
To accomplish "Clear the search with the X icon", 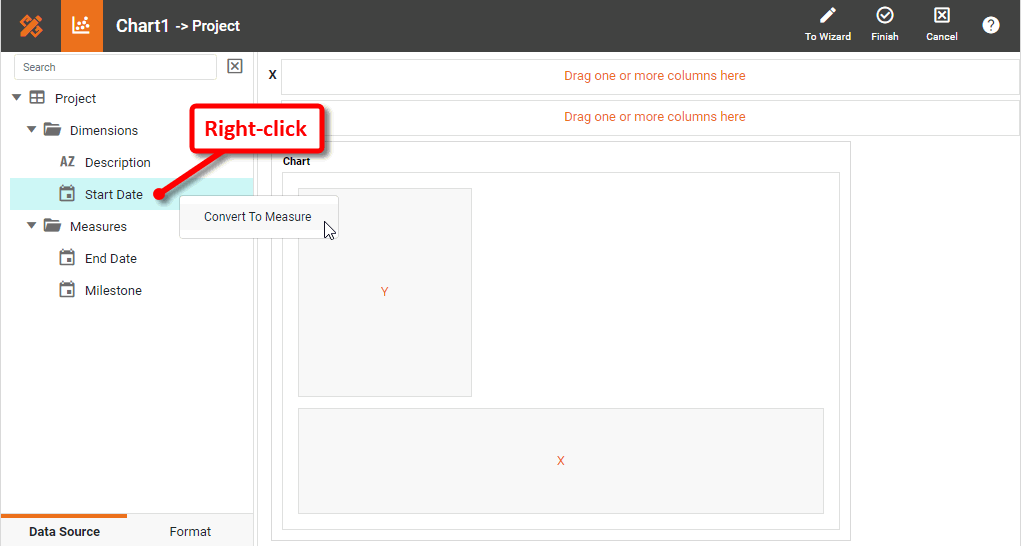I will (235, 67).
